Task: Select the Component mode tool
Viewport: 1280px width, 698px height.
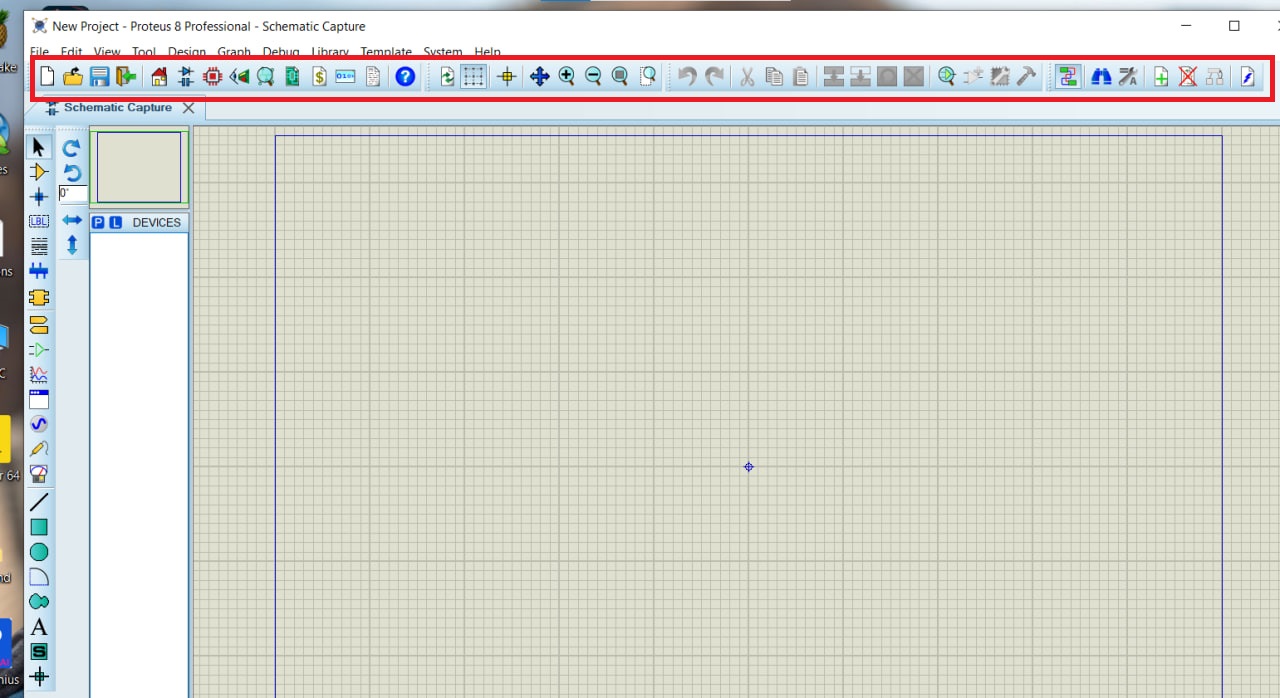Action: pyautogui.click(x=39, y=172)
